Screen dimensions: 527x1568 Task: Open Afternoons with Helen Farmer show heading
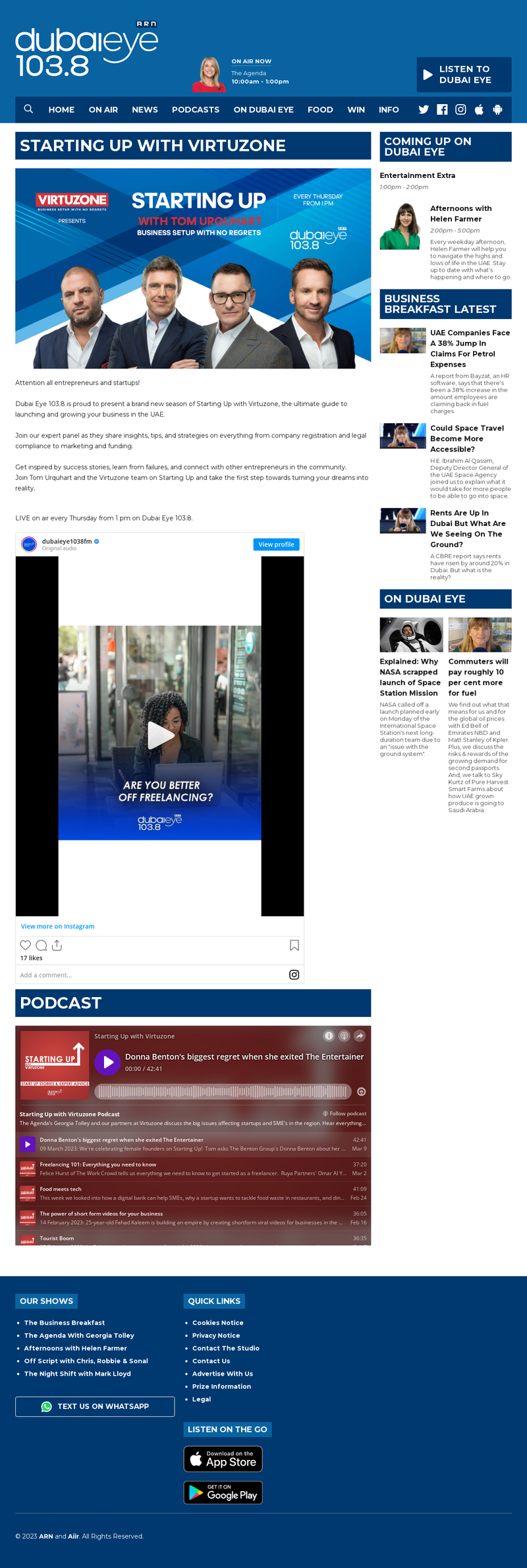point(460,214)
